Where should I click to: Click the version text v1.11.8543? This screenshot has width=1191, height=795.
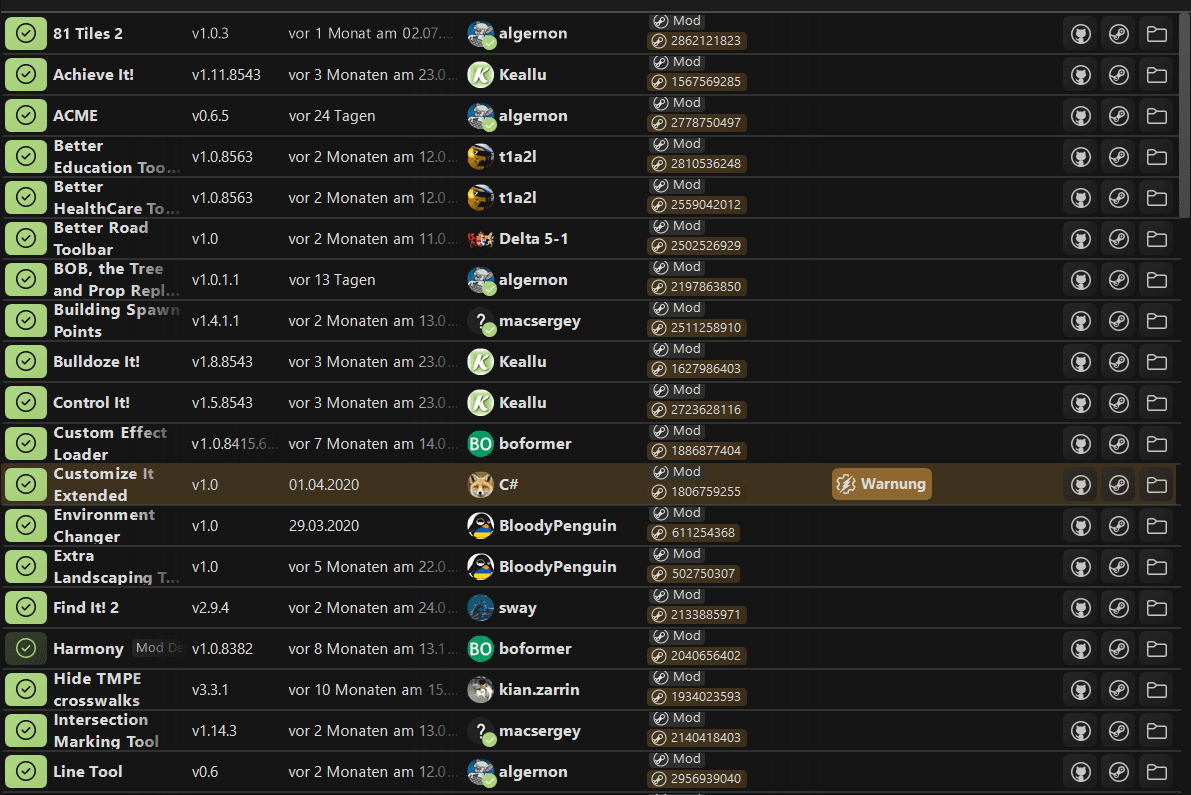click(226, 74)
